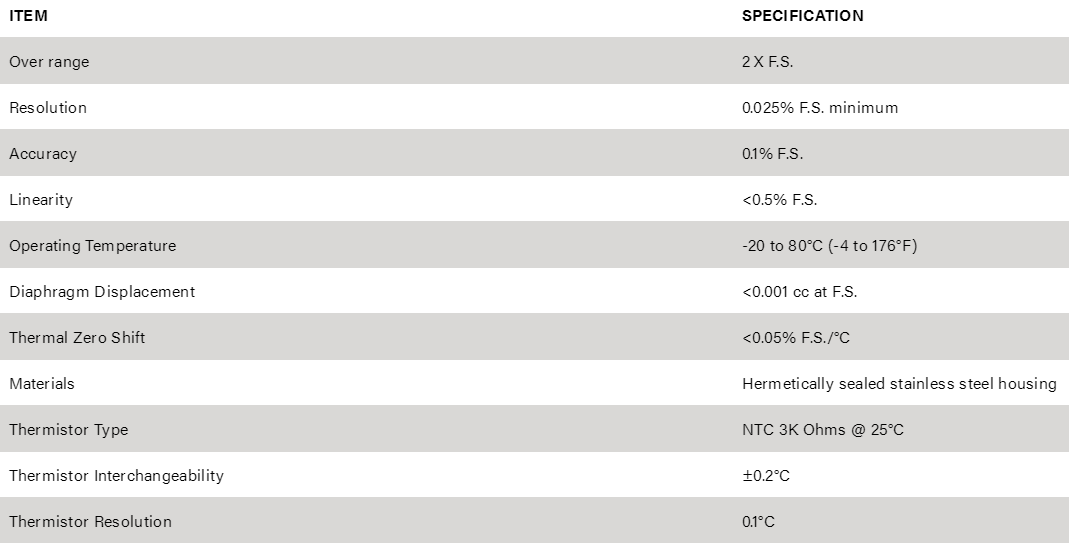Select the Accuracy row label
Image resolution: width=1069 pixels, height=543 pixels.
(x=43, y=154)
